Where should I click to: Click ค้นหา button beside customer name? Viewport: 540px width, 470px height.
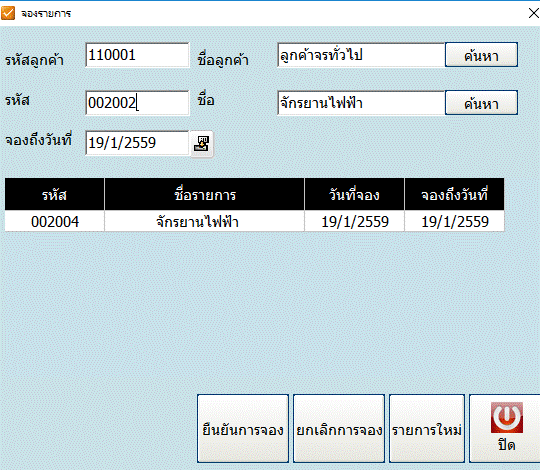coord(481,55)
